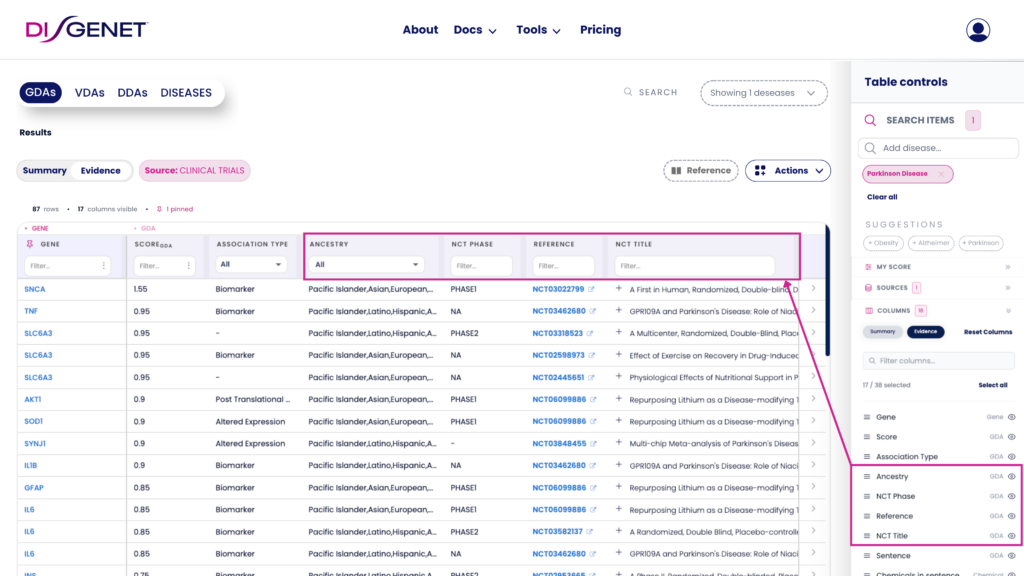Open the Tools dropdown menu

pos(538,30)
